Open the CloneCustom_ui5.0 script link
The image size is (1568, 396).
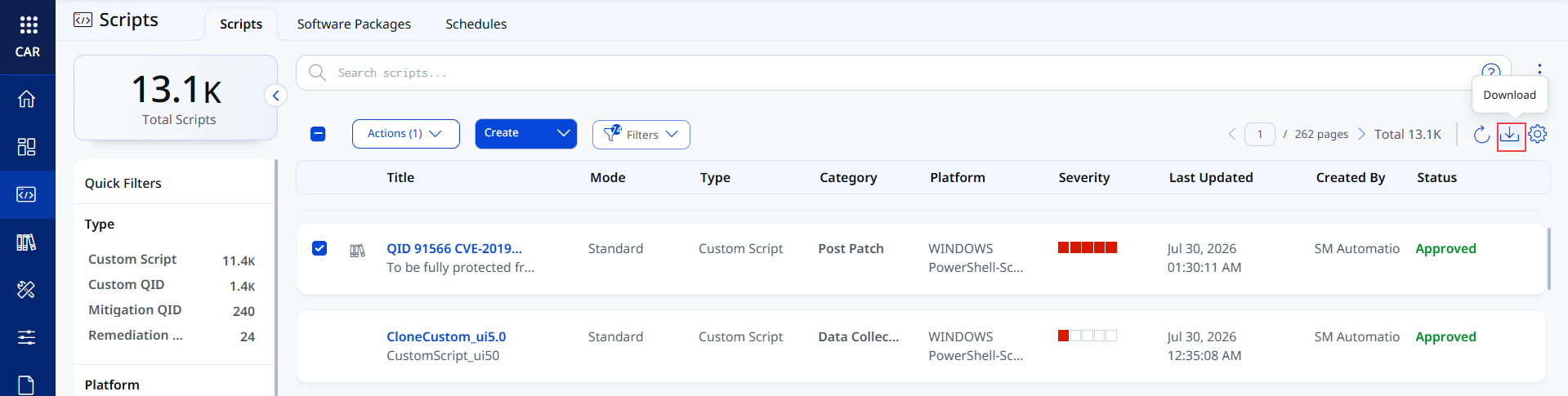(x=446, y=336)
